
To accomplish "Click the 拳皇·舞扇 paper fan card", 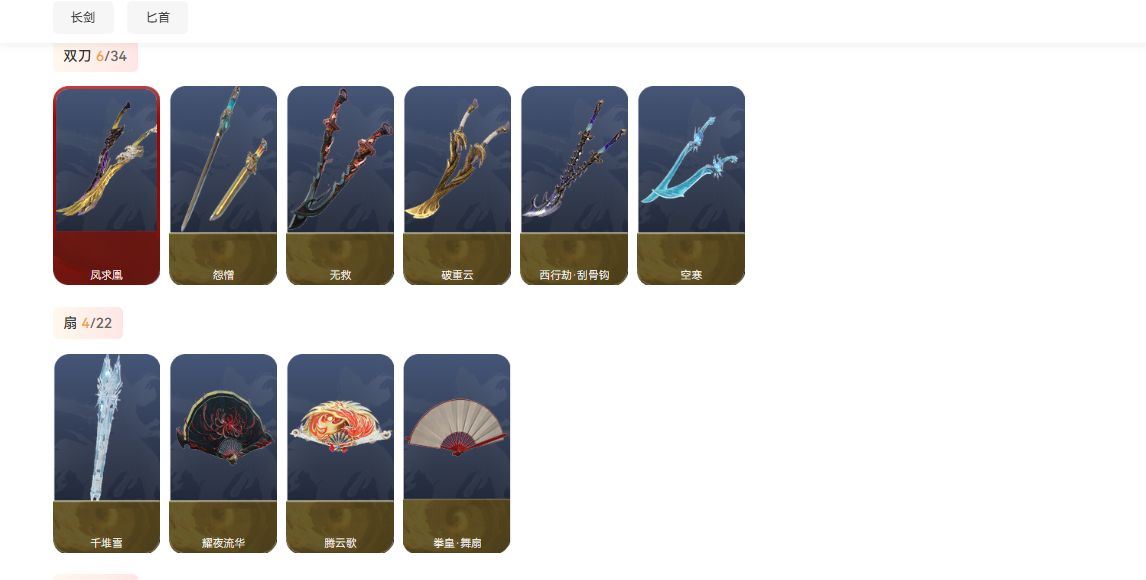I will [x=458, y=454].
